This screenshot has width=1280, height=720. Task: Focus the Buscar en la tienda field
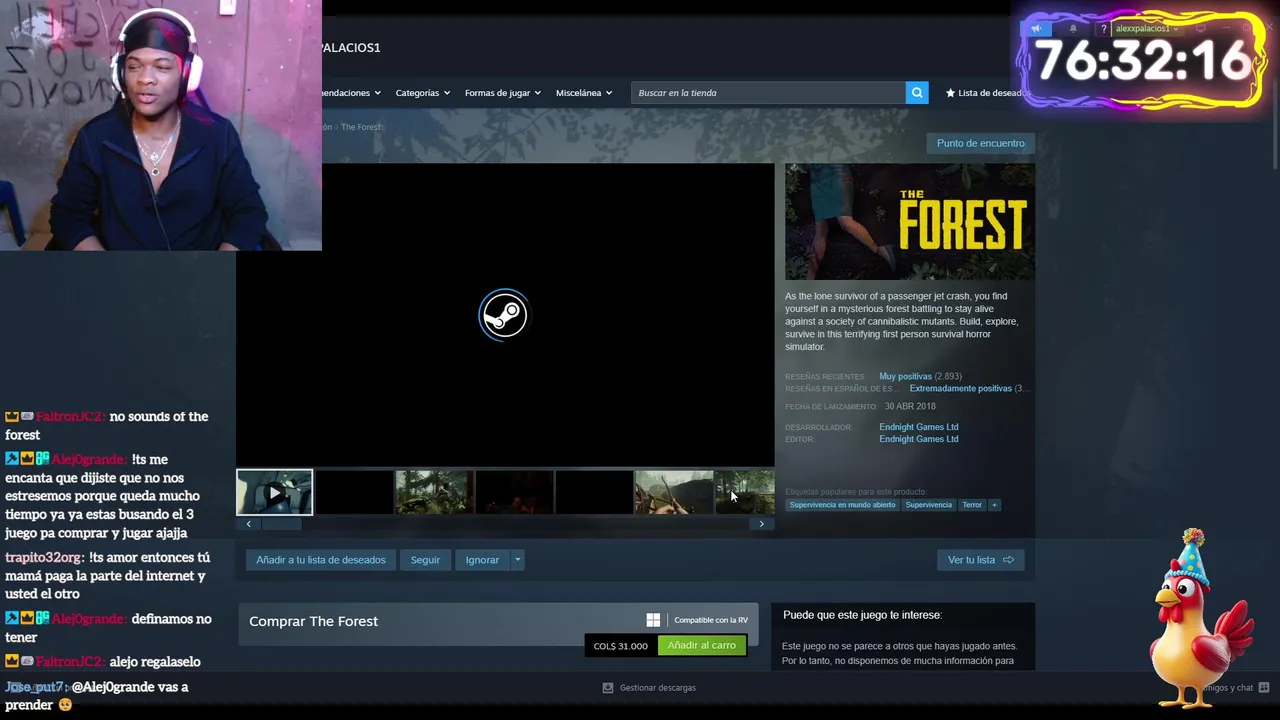[x=768, y=93]
